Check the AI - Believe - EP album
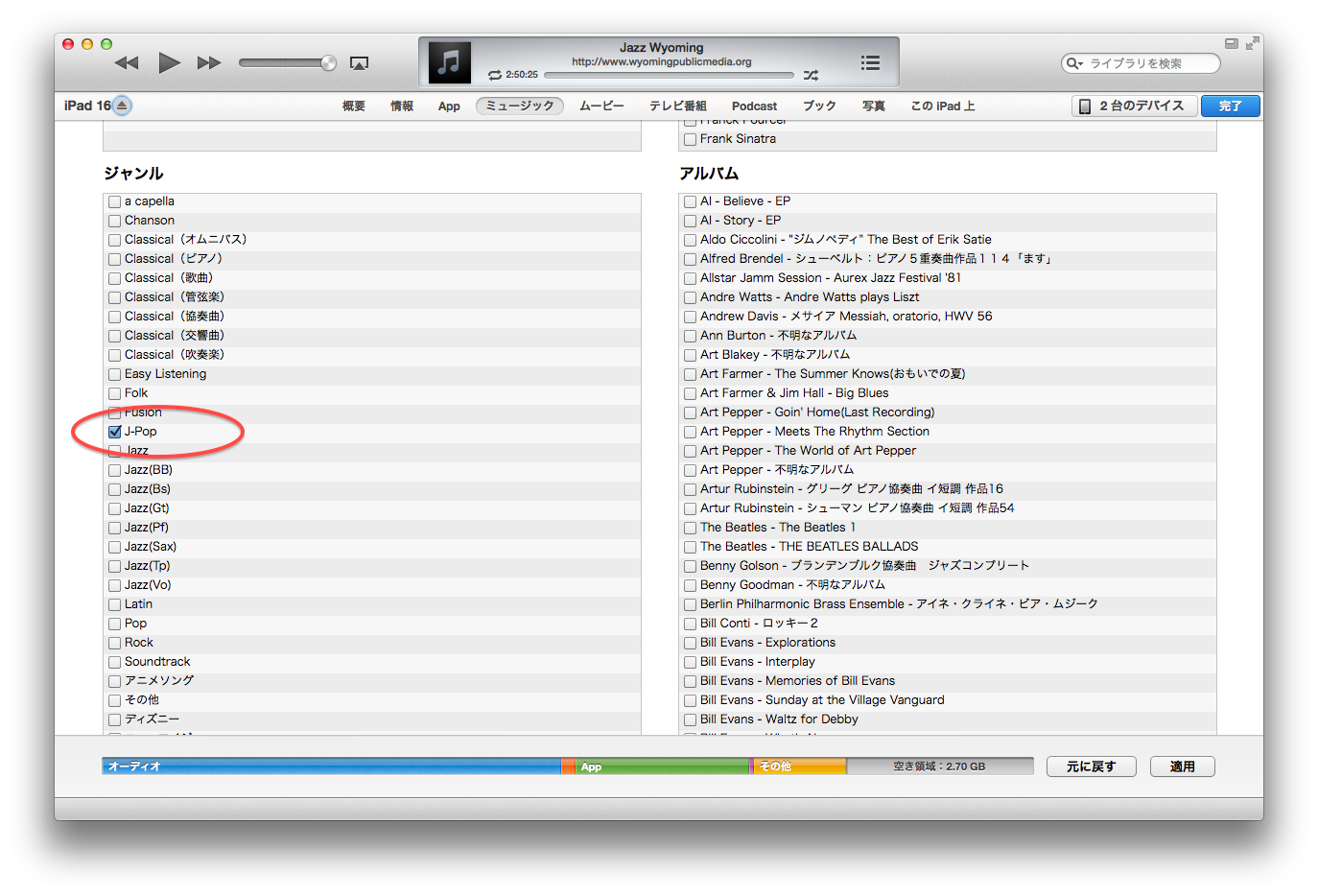1318x896 pixels. 691,201
